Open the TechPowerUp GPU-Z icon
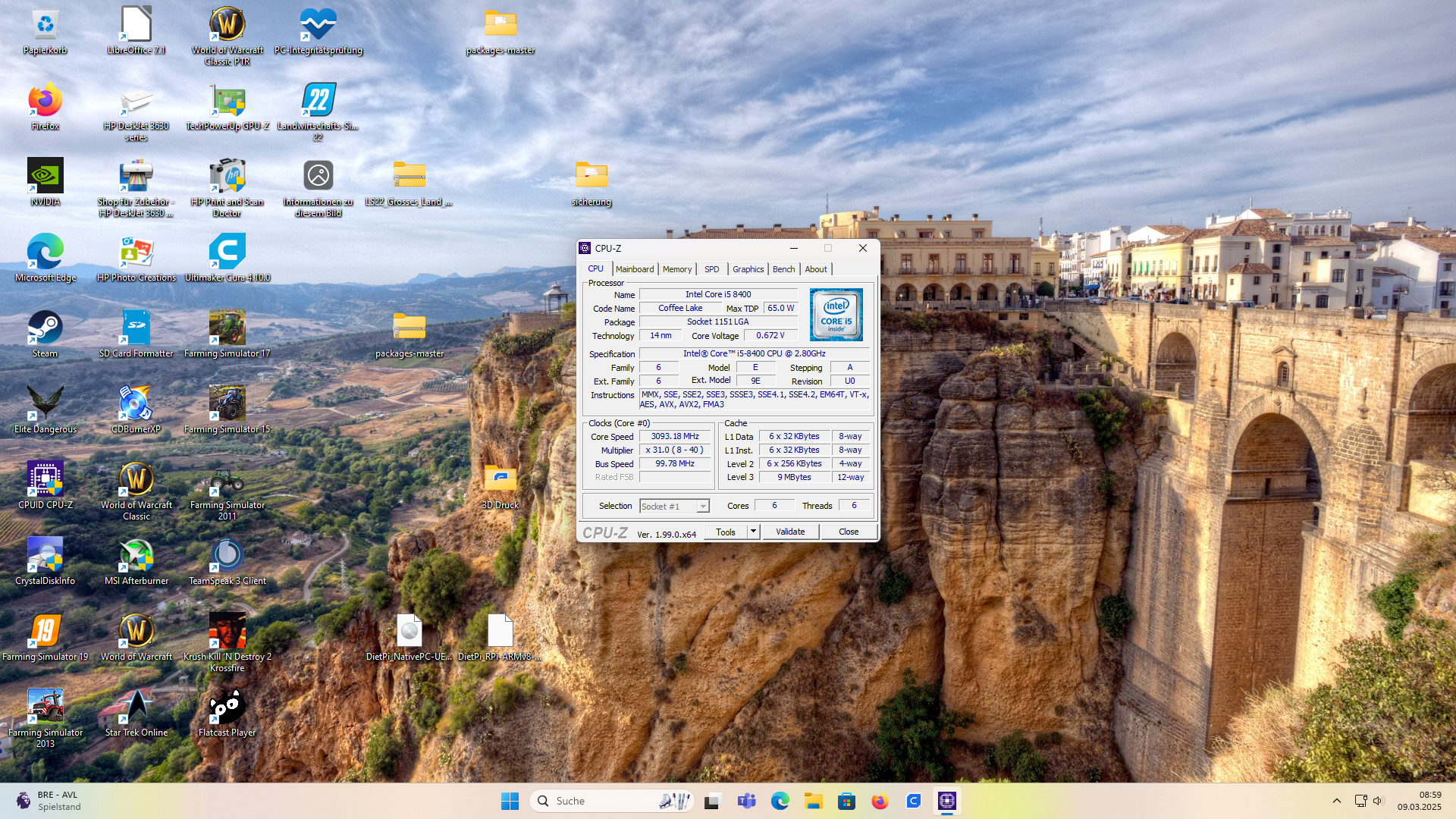This screenshot has width=1456, height=819. 227,102
